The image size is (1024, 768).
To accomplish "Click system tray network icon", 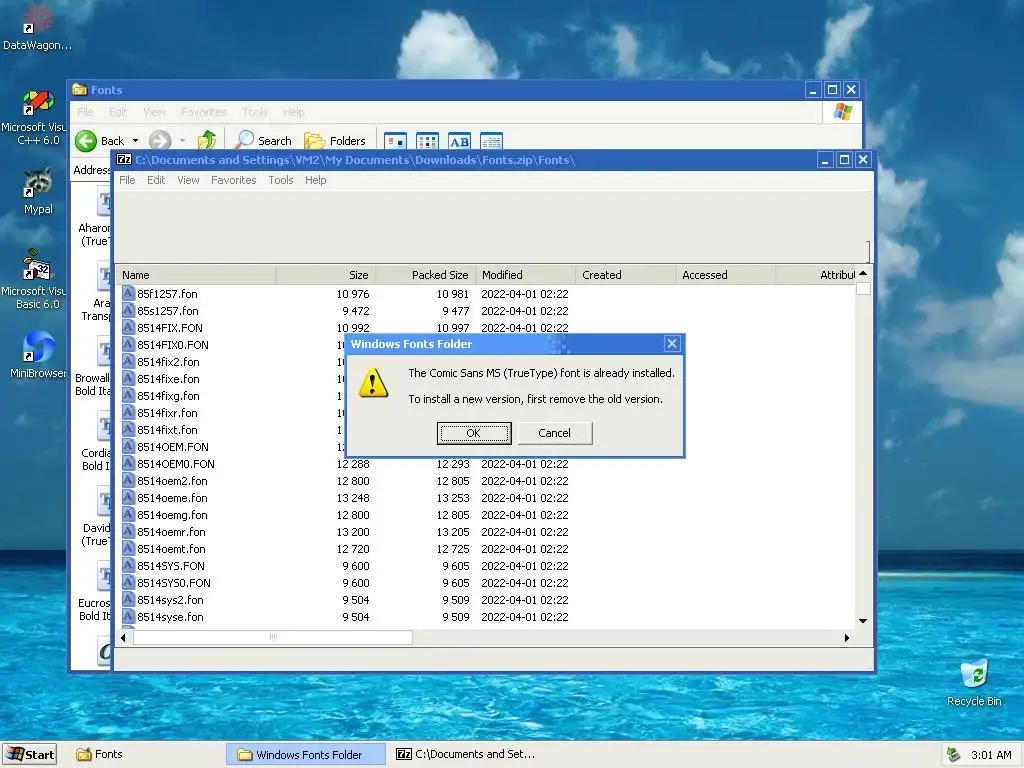I will coord(954,754).
